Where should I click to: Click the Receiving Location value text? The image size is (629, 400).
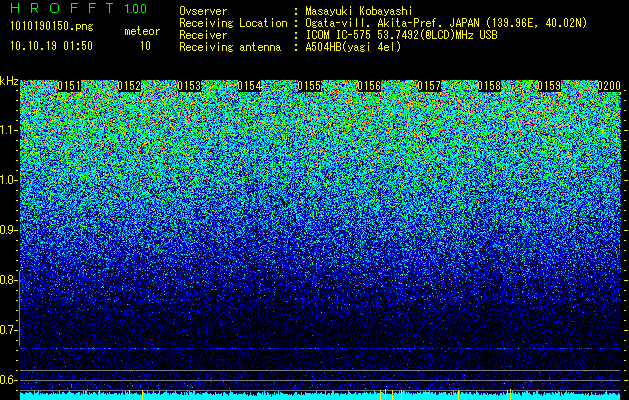click(x=445, y=23)
